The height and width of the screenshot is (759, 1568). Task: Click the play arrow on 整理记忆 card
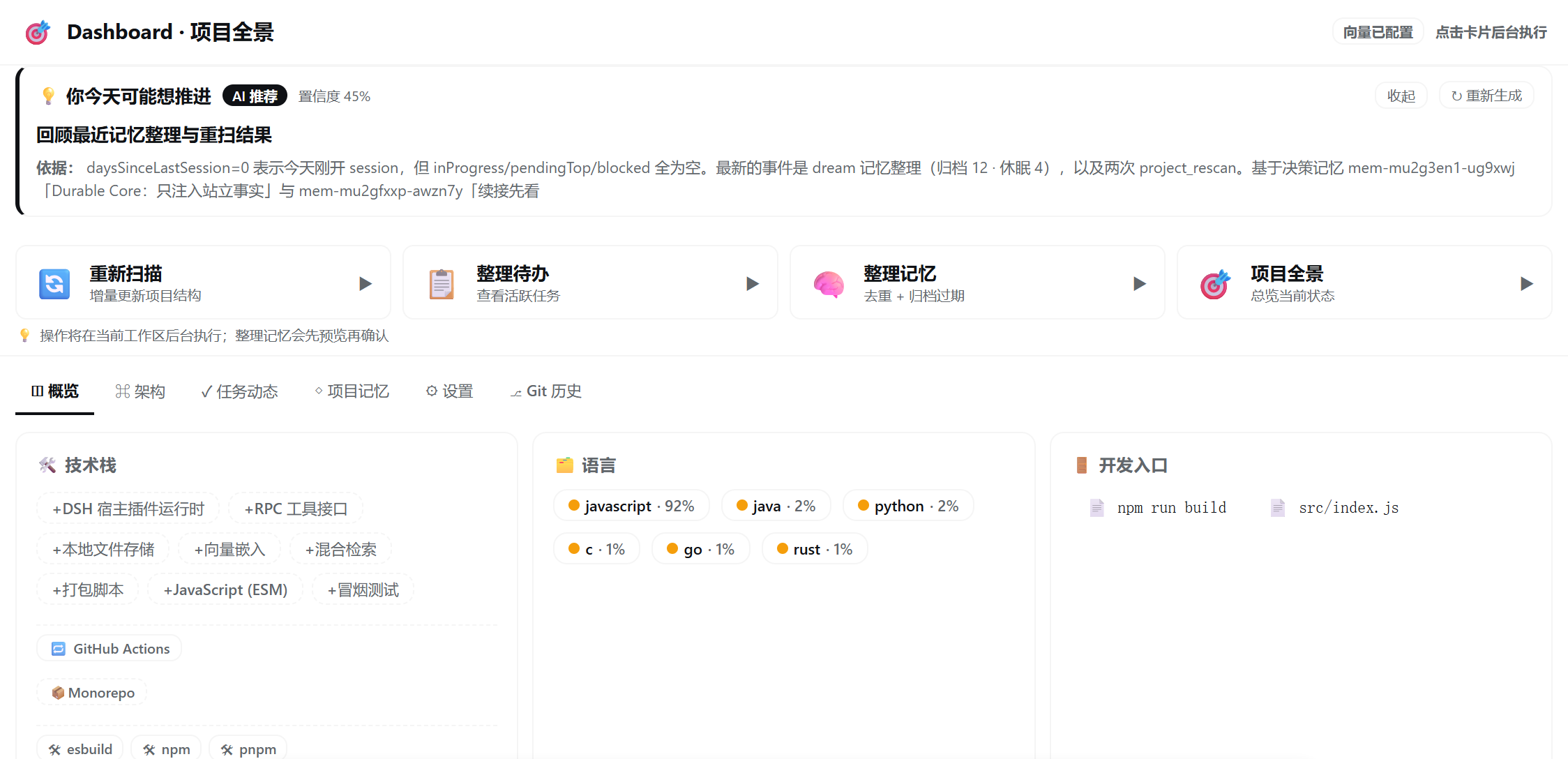coord(1140,284)
